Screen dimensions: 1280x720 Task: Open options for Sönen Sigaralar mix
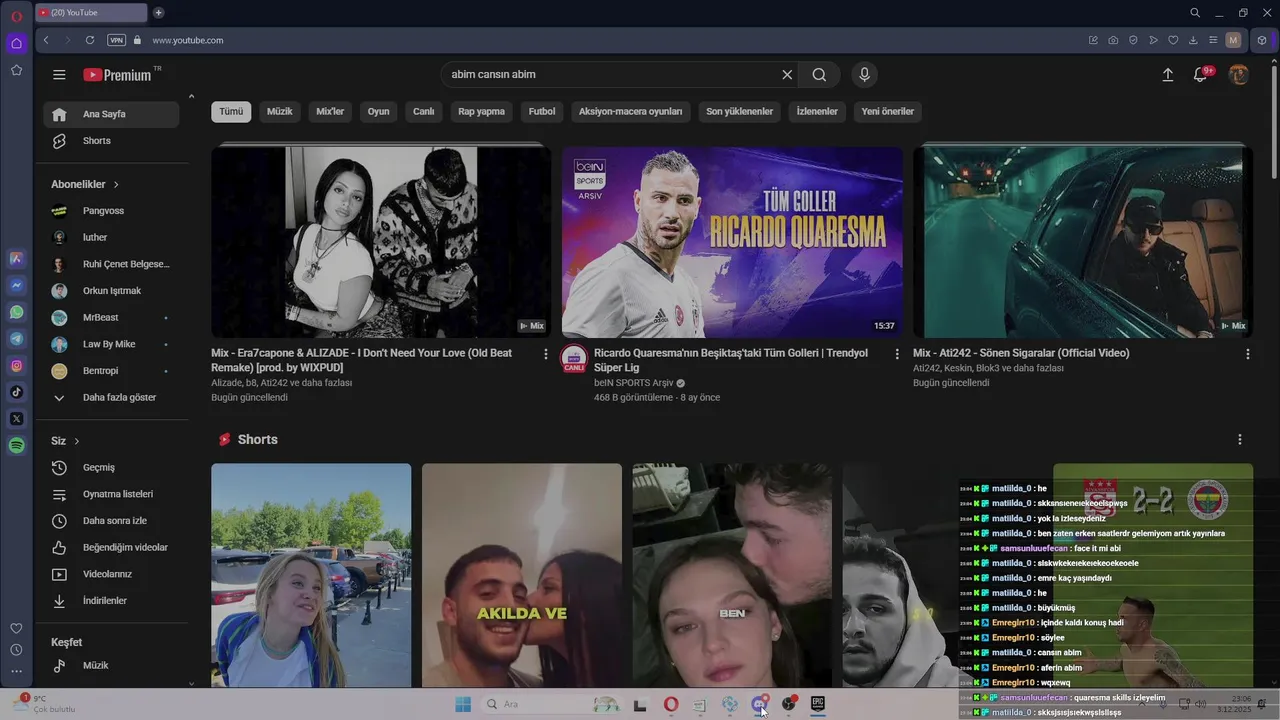(1248, 354)
